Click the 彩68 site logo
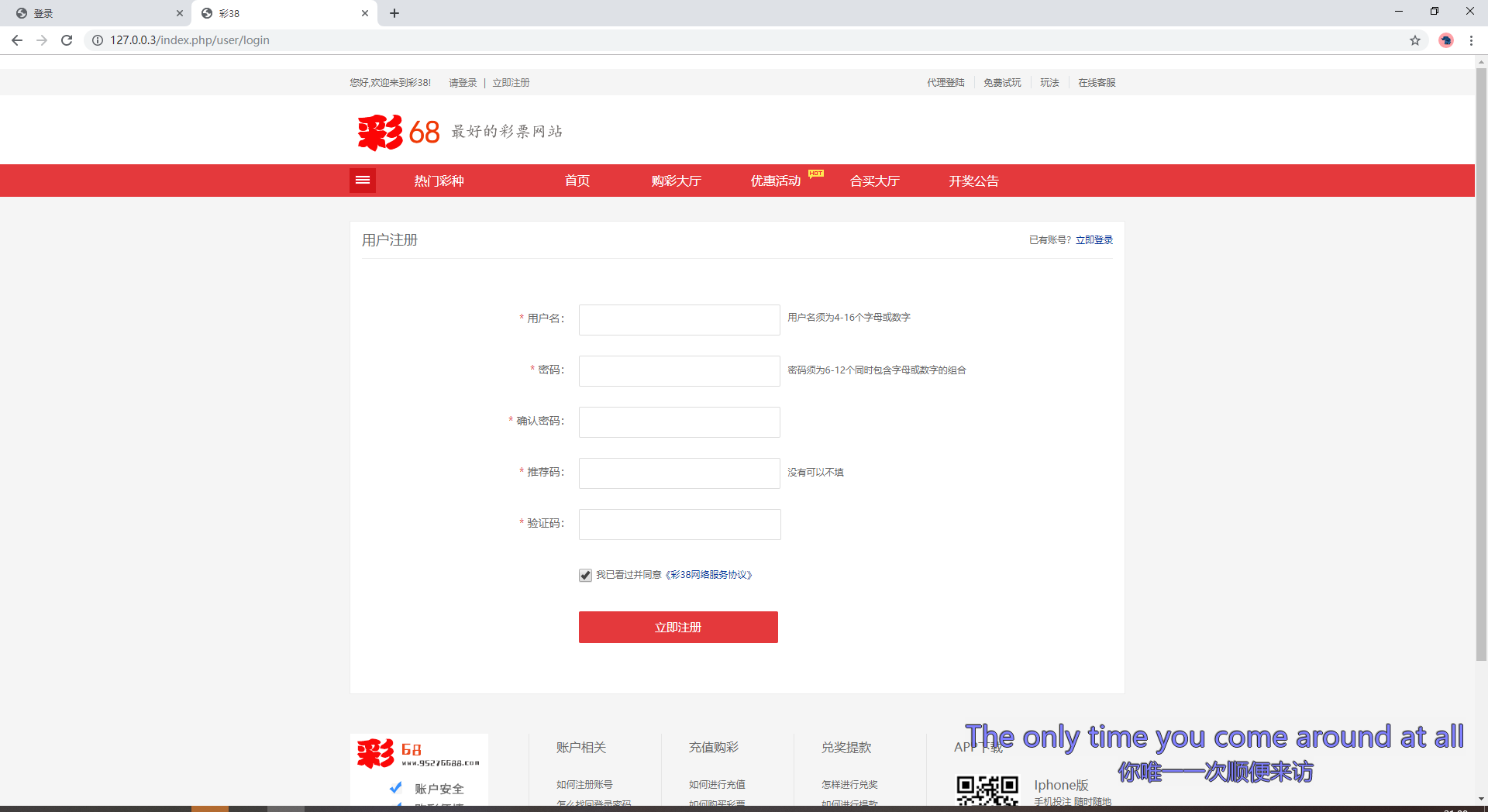 397,131
